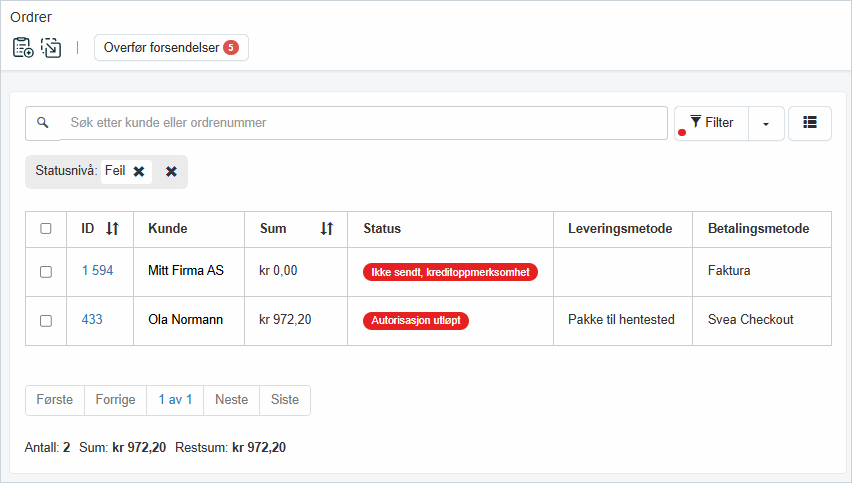This screenshot has width=852, height=483.
Task: Check the box for order 1 594
Action: tap(46, 271)
